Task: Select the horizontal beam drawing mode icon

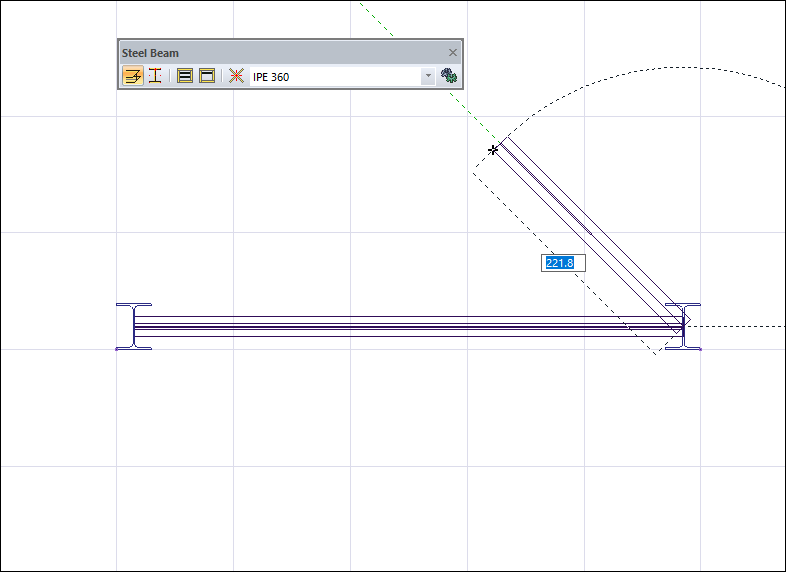Action: 132,76
